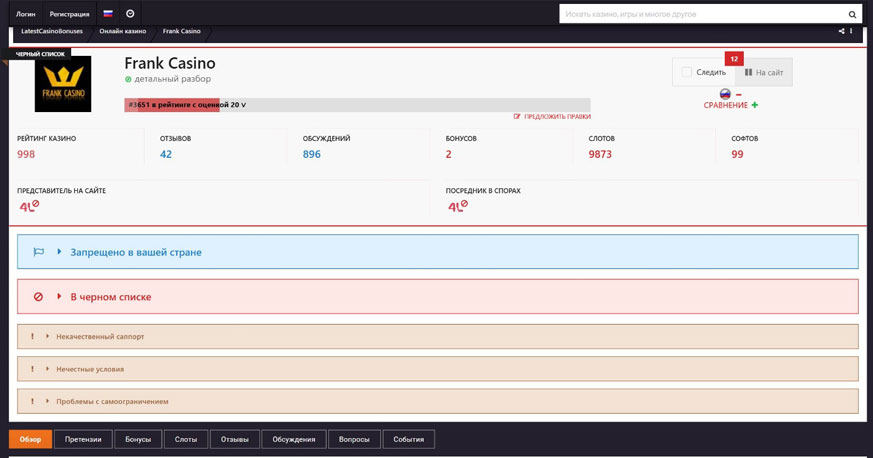This screenshot has width=873, height=458.
Task: Open the clock icon in the top bar
Action: tap(130, 14)
